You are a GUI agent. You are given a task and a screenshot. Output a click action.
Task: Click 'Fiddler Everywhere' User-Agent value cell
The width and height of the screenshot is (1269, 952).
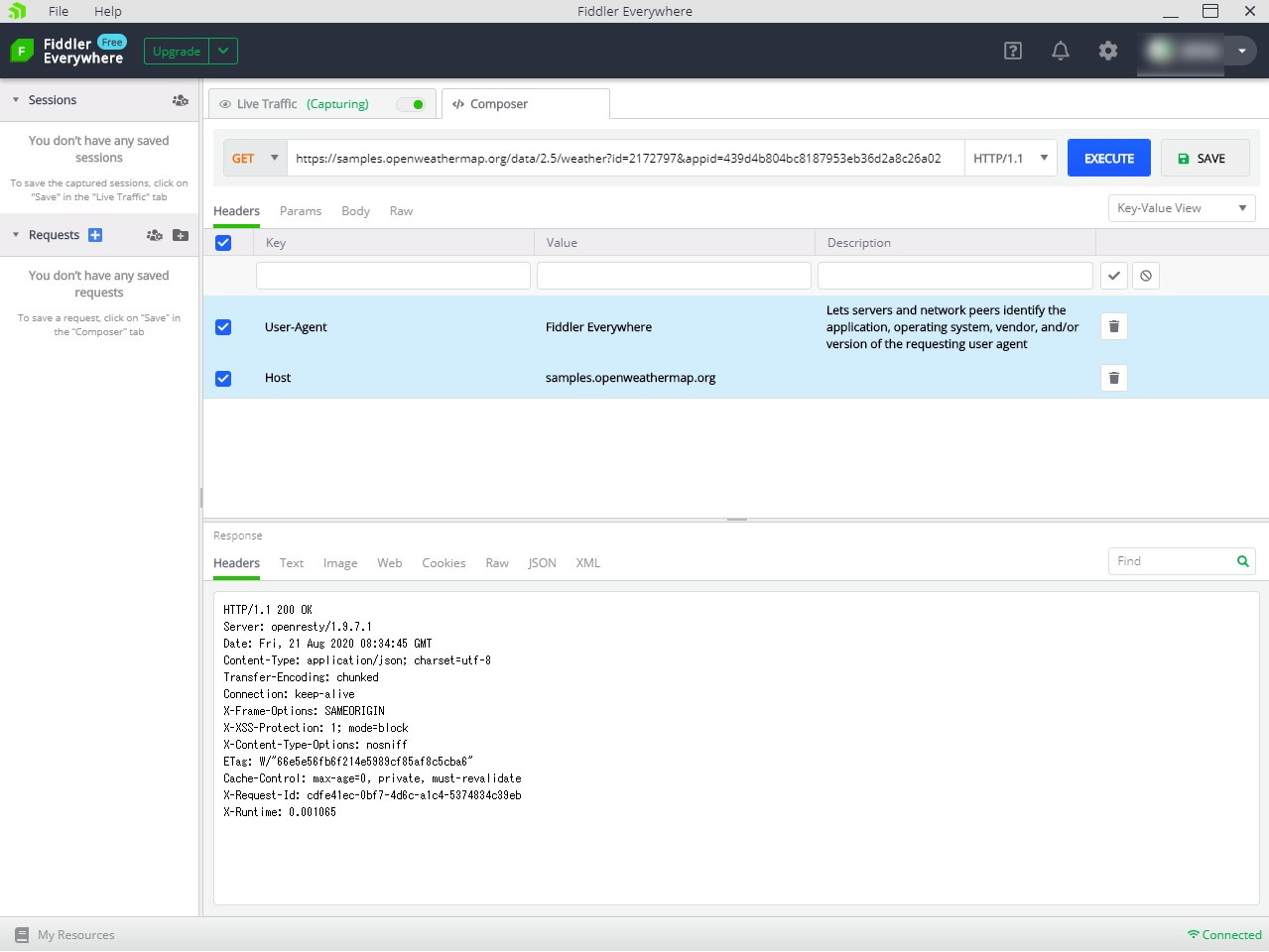coord(598,327)
